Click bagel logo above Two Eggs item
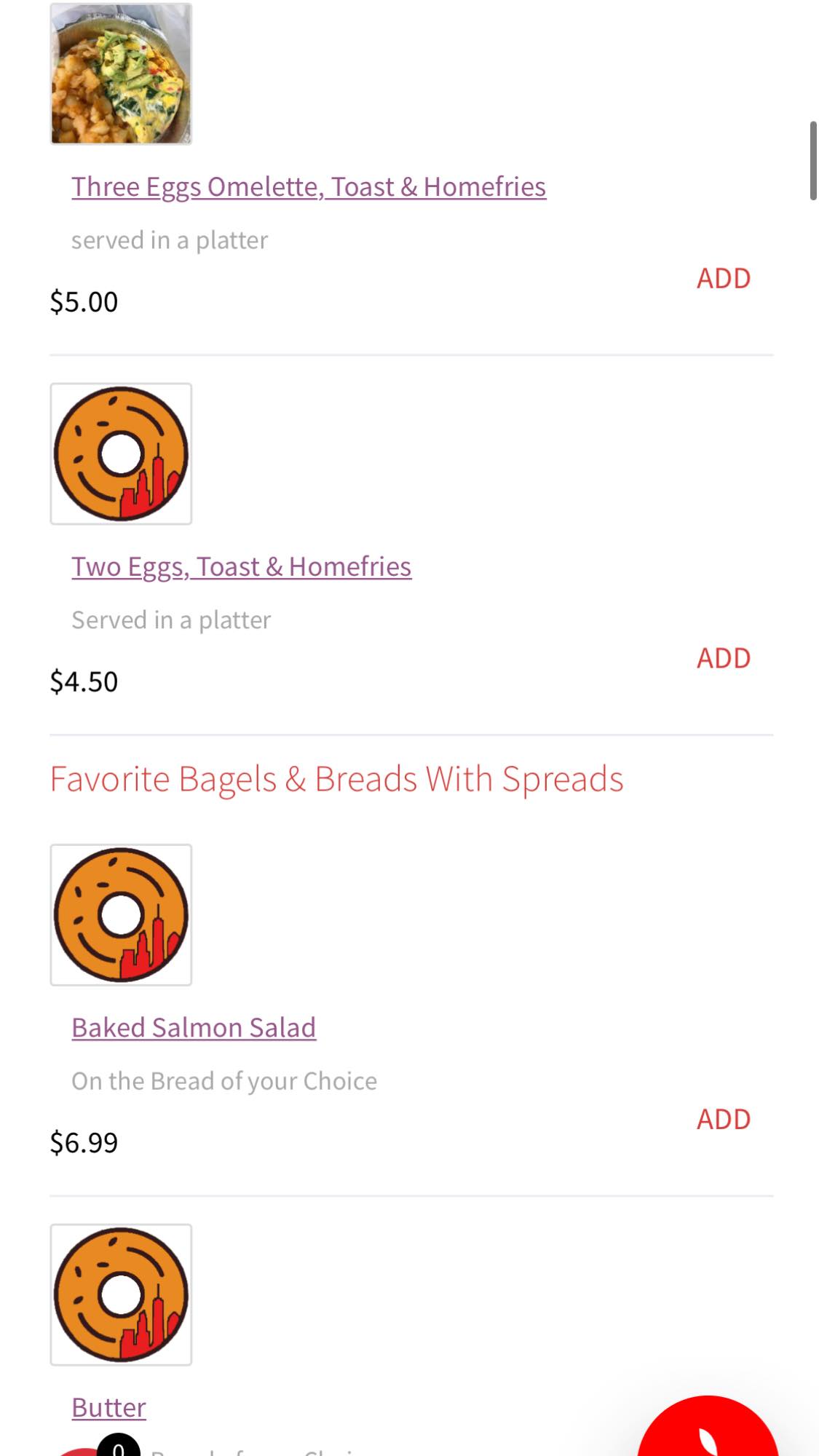819x1456 pixels. 121,454
